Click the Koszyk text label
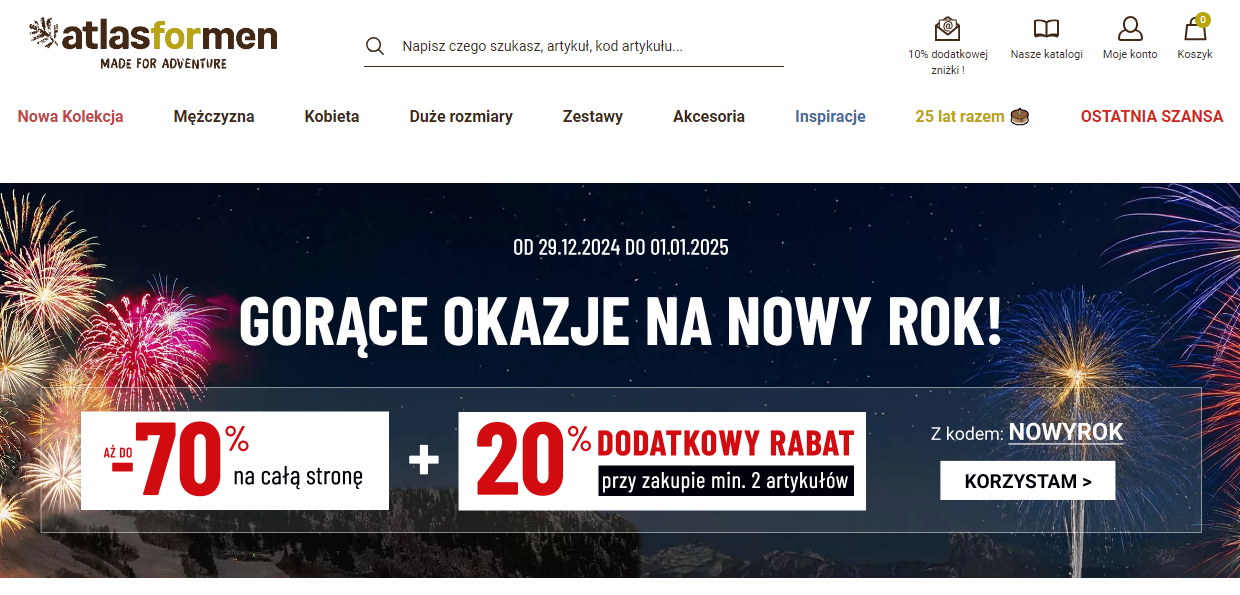 click(x=1195, y=54)
